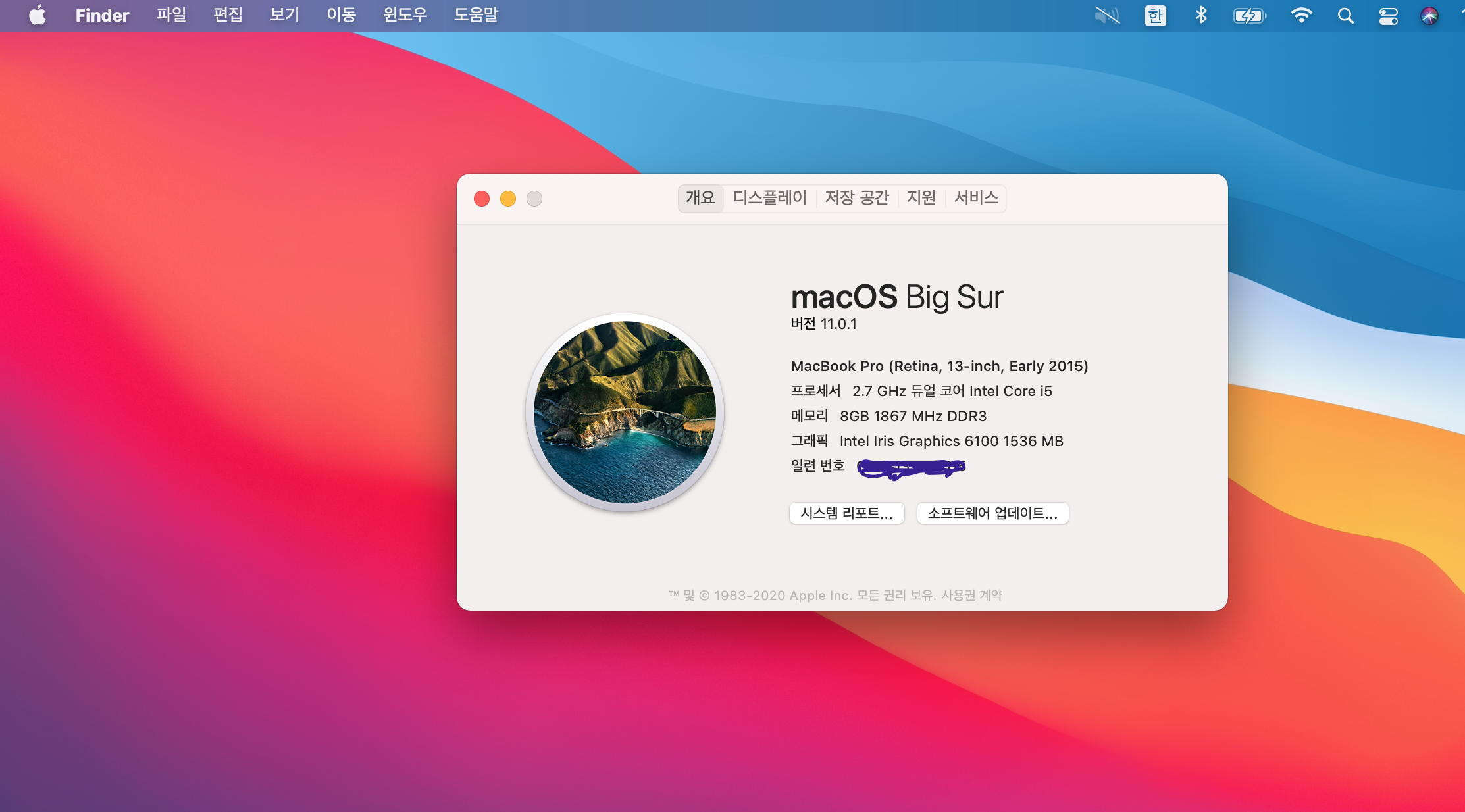Select the 개요 tab
This screenshot has height=812, width=1465.
pyautogui.click(x=700, y=198)
